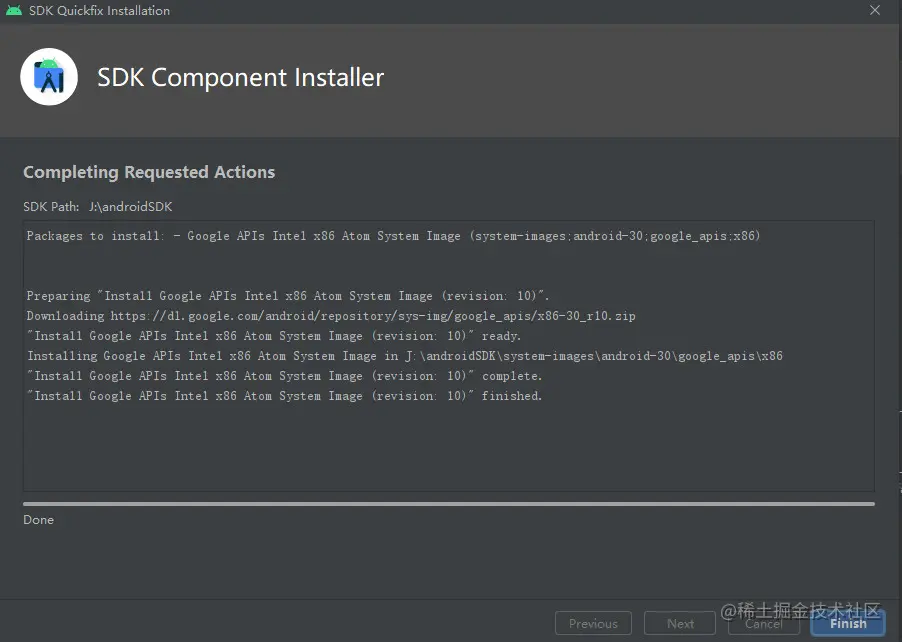Click the completed installation progress bar
902x642 pixels.
(448, 504)
